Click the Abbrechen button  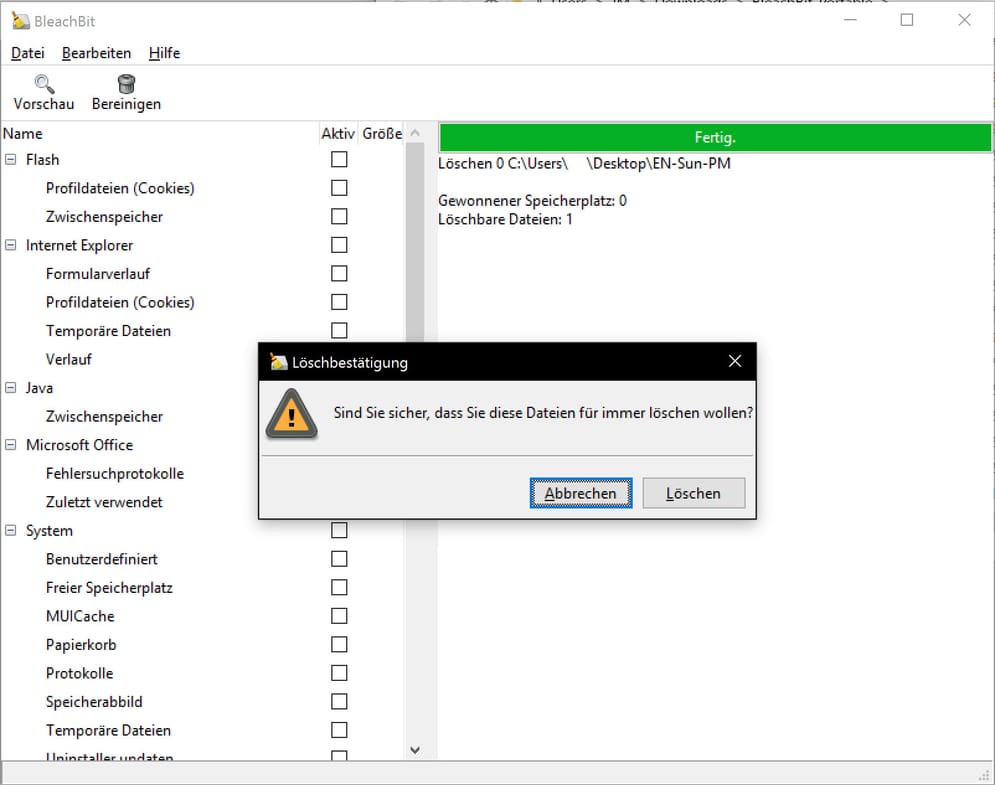point(581,493)
